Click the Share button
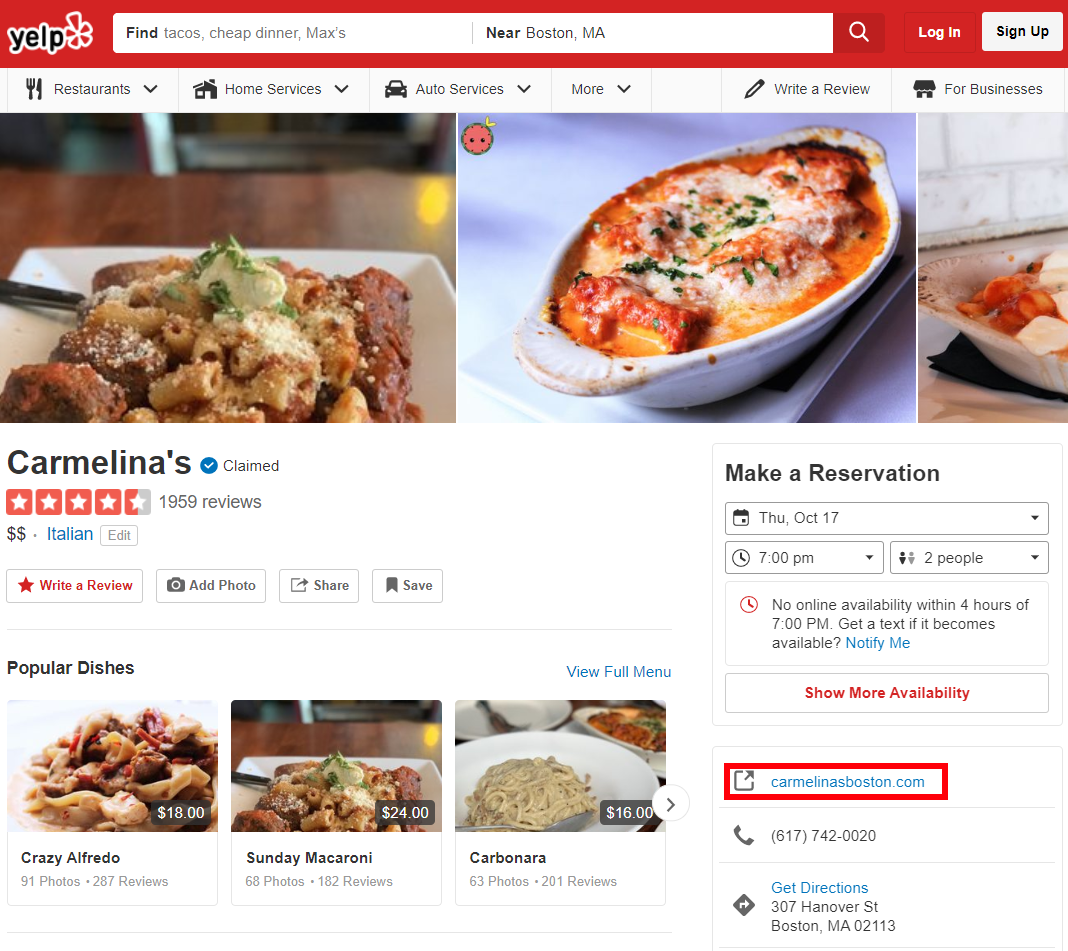The width and height of the screenshot is (1068, 951). pyautogui.click(x=319, y=586)
